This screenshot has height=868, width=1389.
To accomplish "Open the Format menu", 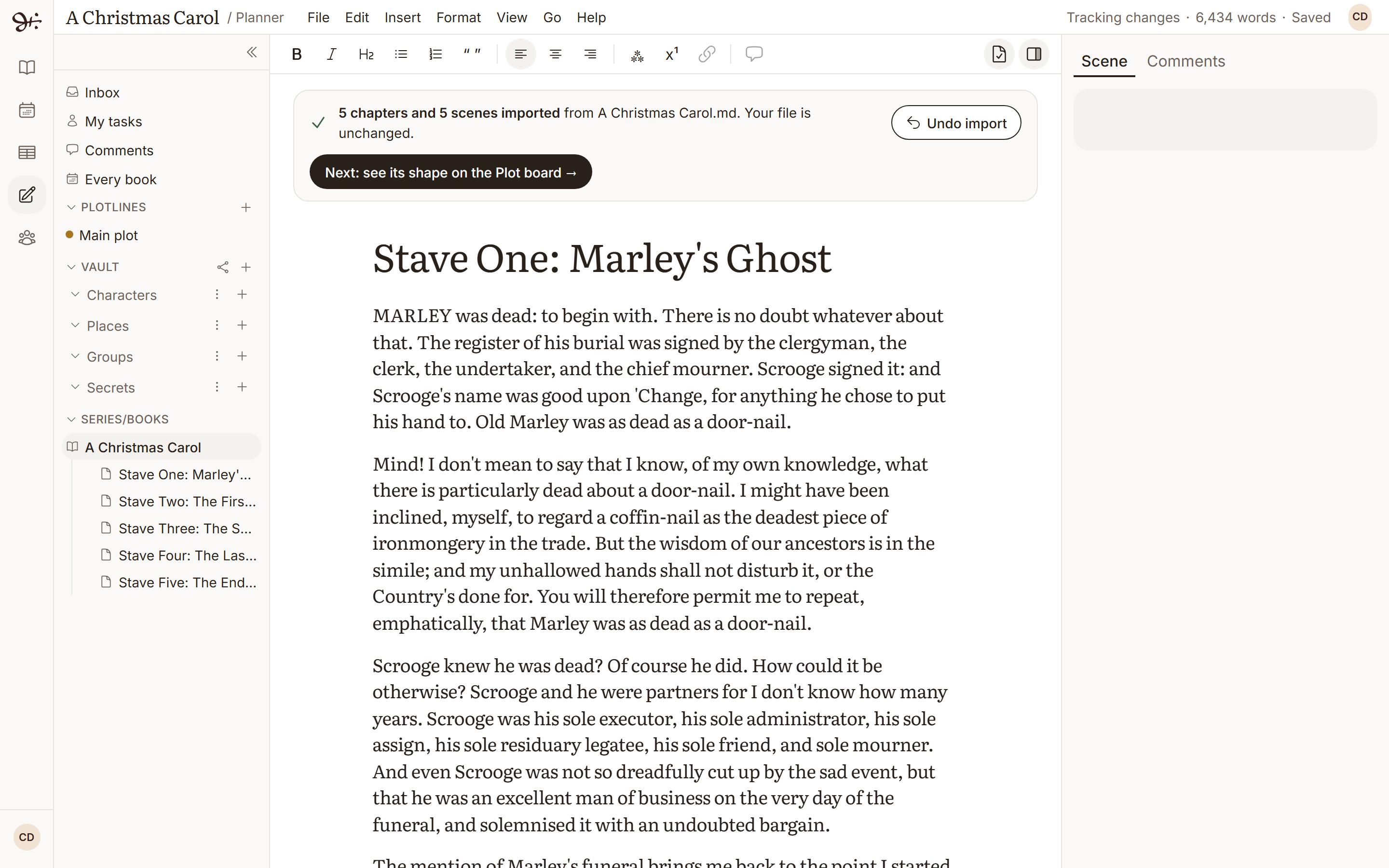I will 458,18.
